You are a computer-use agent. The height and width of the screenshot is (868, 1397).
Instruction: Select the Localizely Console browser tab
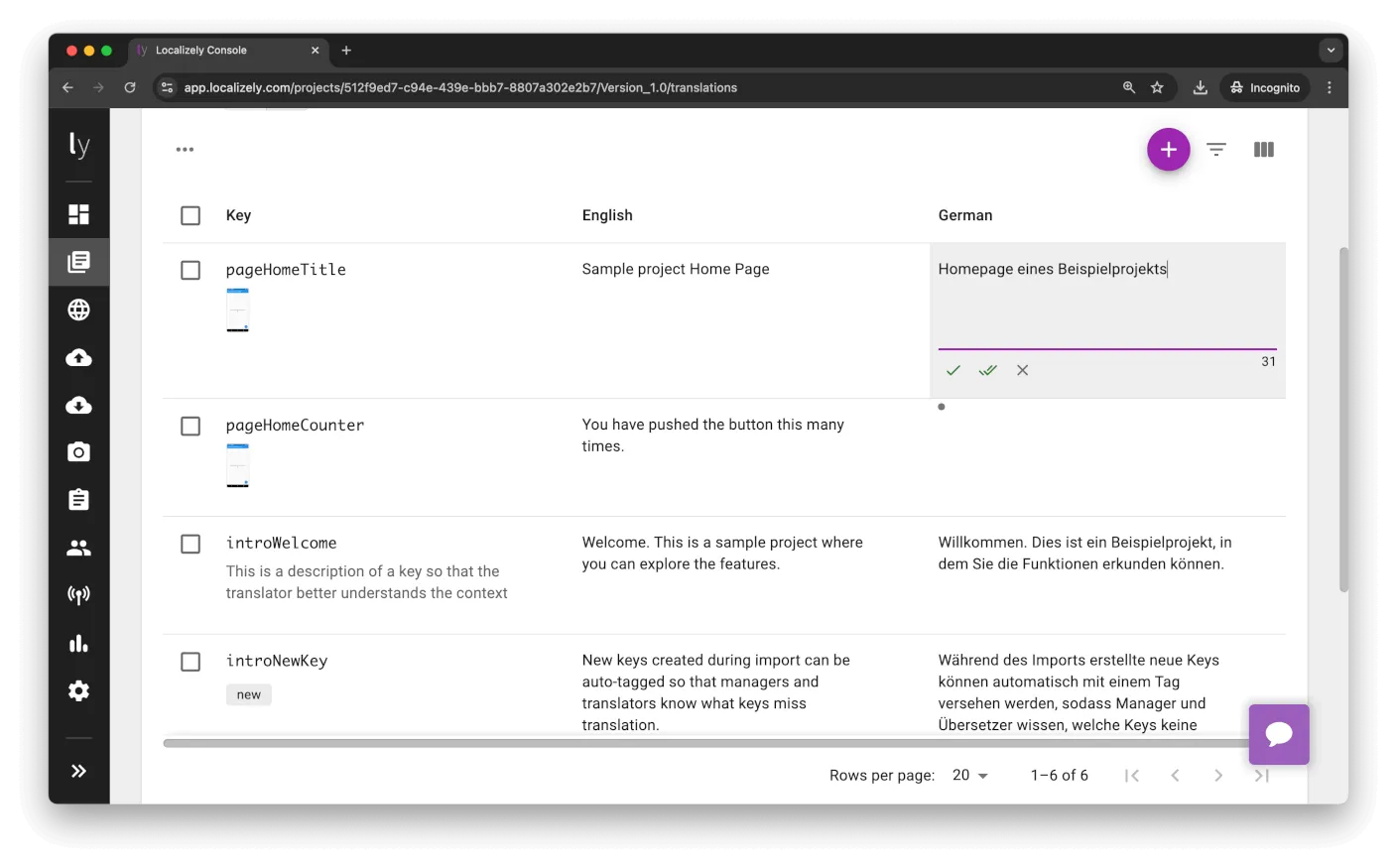(x=228, y=51)
